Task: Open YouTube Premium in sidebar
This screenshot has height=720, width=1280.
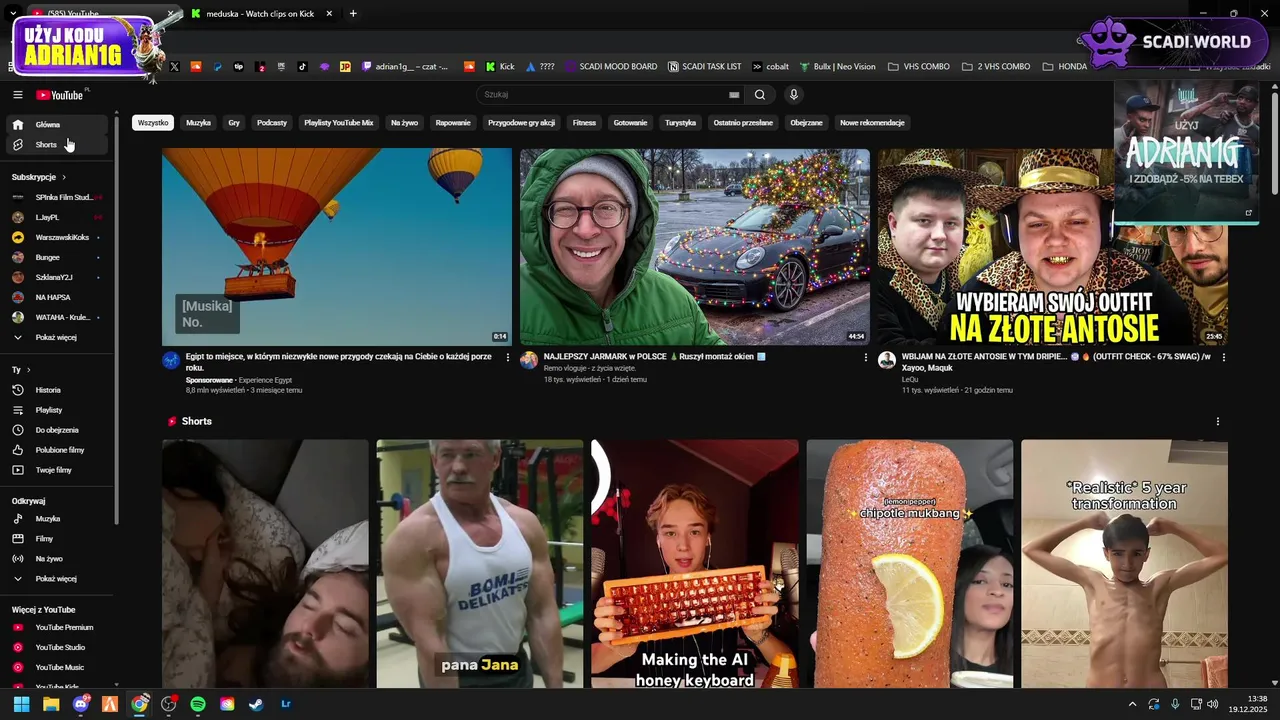Action: 57,628
